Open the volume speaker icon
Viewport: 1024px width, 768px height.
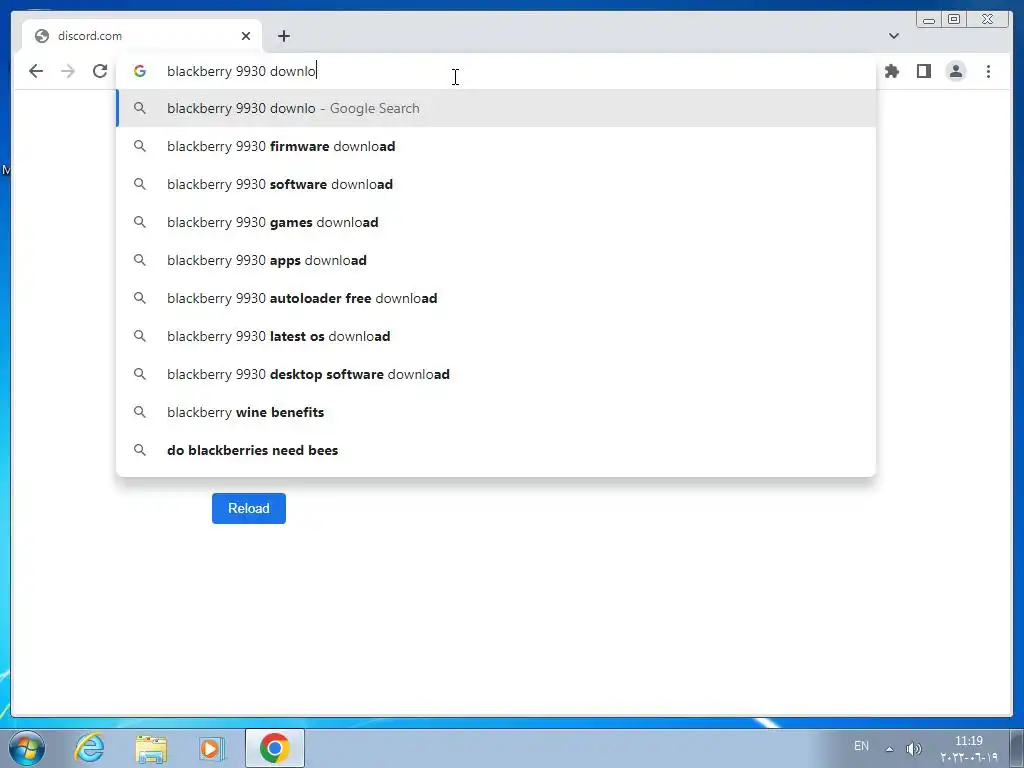click(x=914, y=749)
